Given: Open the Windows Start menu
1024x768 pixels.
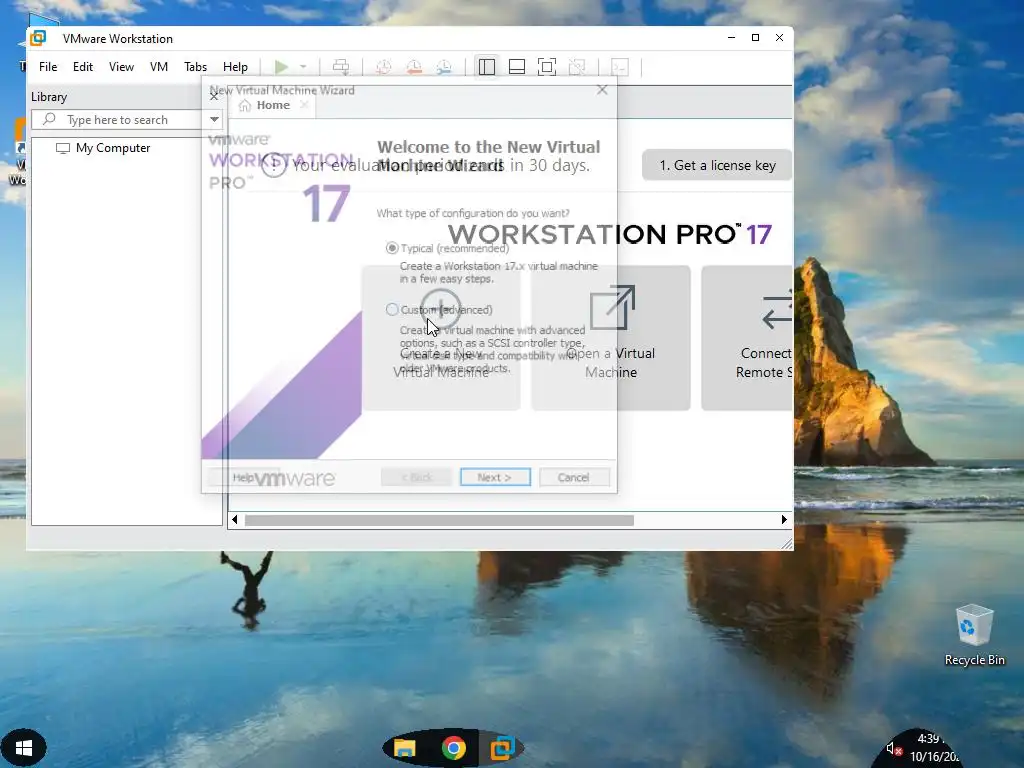Looking at the screenshot, I should [x=24, y=748].
